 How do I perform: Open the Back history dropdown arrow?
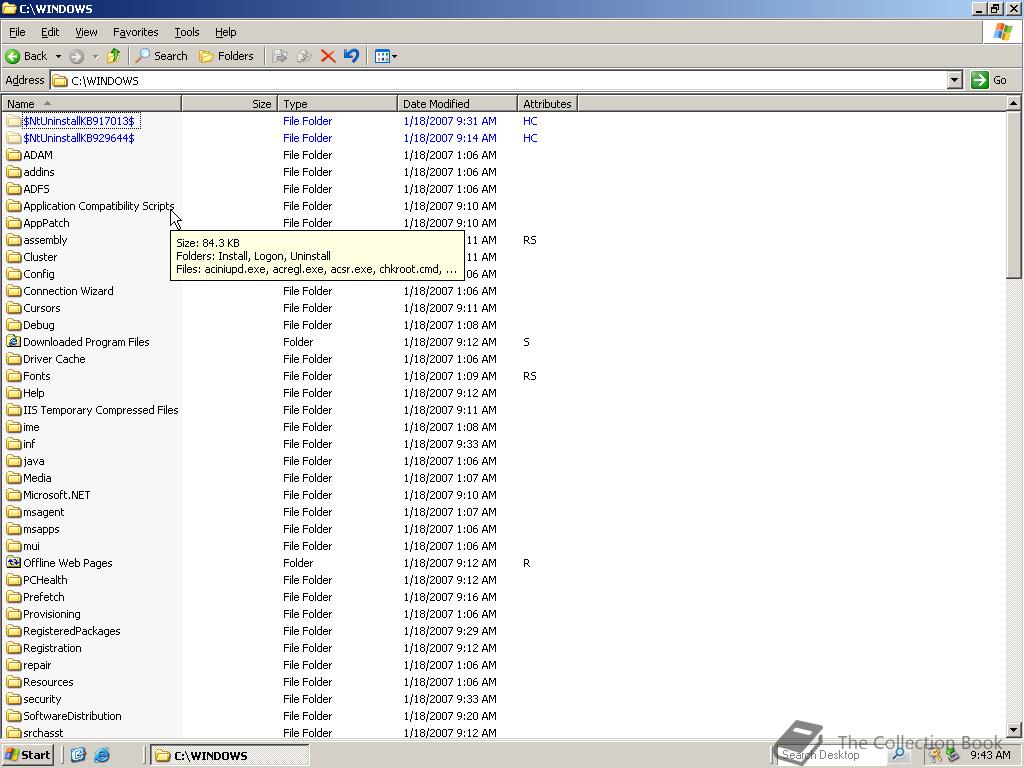pos(58,56)
